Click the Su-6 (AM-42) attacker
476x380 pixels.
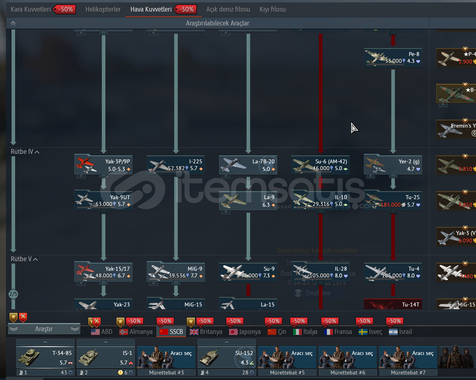(x=321, y=165)
